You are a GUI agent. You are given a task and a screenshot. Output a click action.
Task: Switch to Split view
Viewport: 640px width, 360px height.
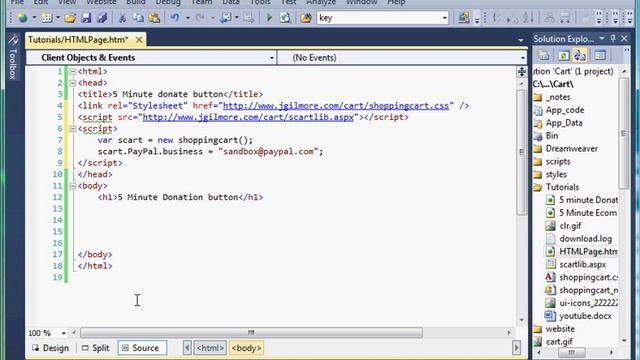click(x=96, y=348)
